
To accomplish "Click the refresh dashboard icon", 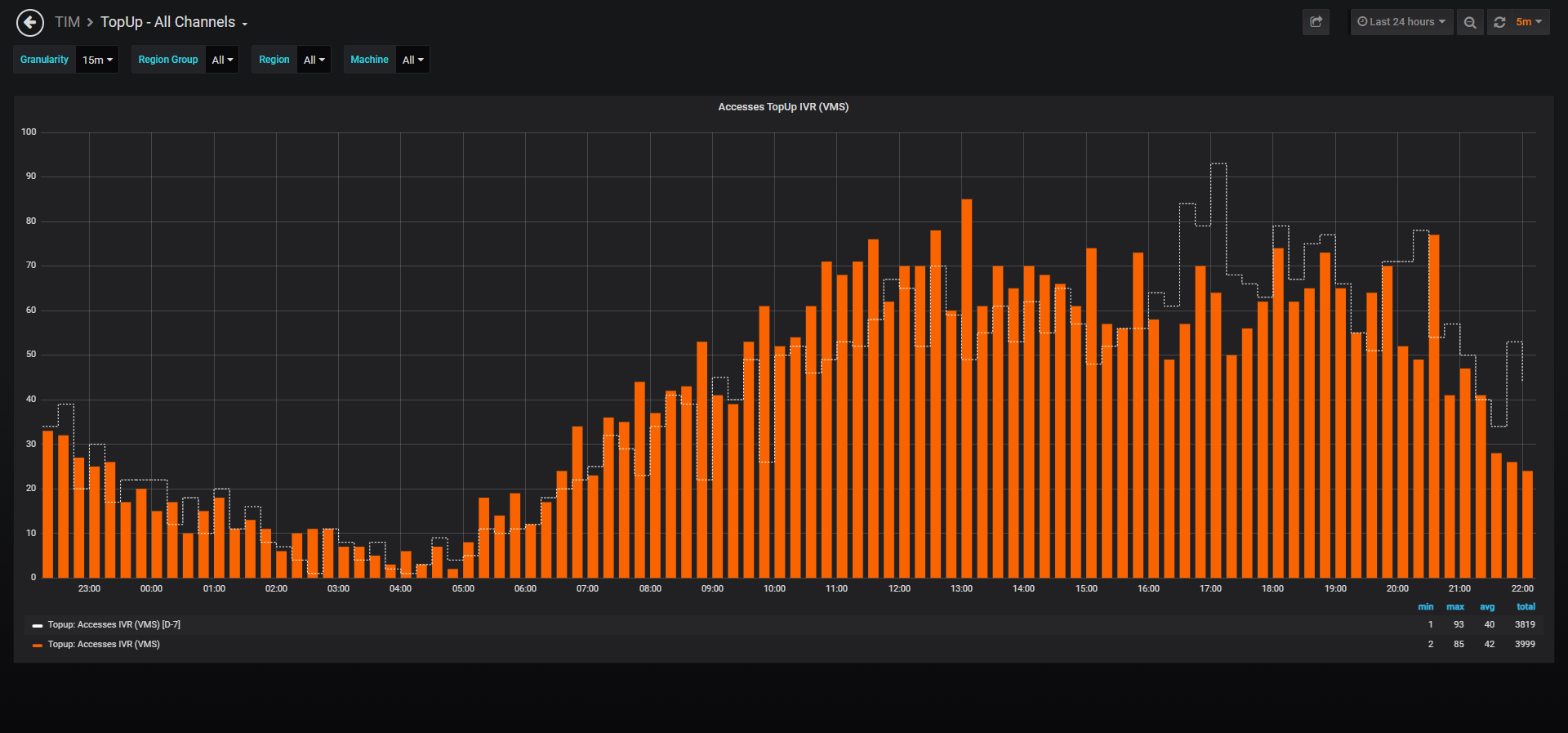I will [1499, 22].
